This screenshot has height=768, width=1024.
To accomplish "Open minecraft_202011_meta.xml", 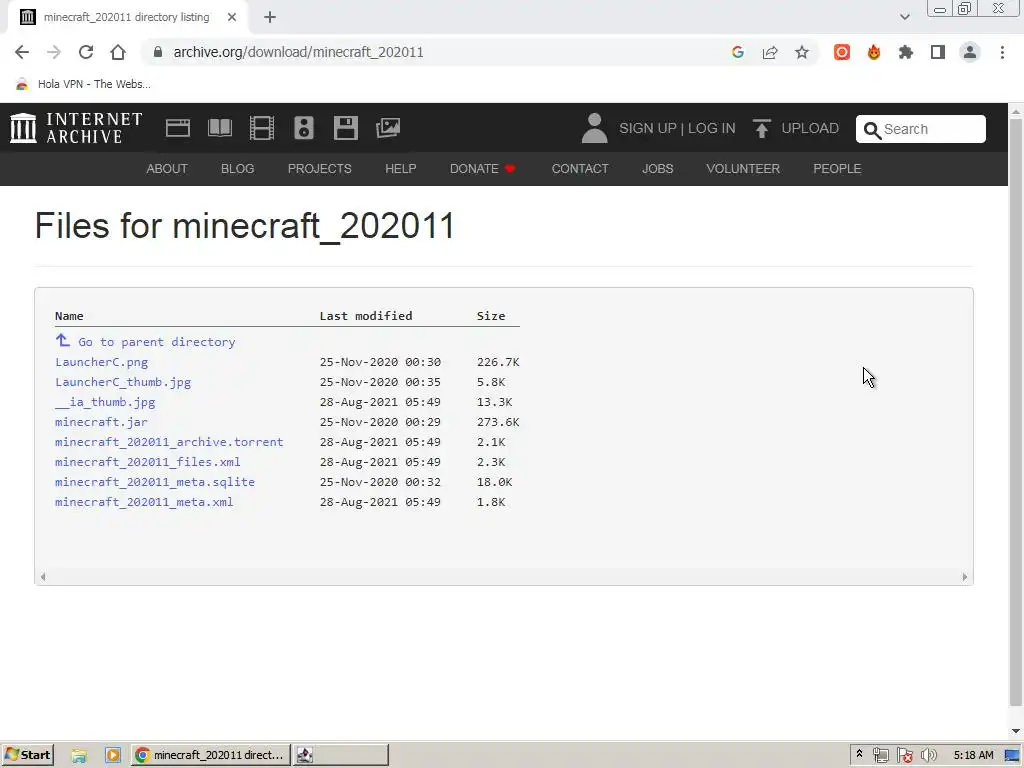I will pyautogui.click(x=144, y=502).
